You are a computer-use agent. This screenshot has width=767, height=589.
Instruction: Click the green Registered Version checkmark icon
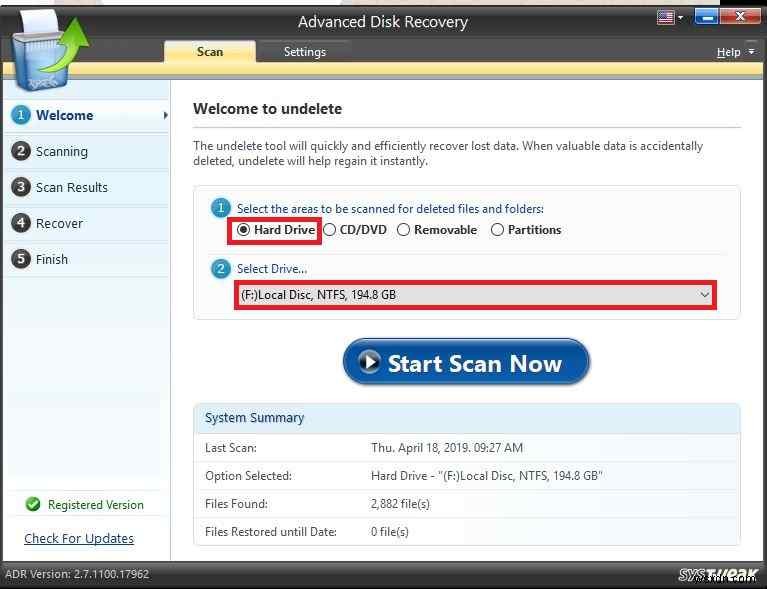[x=33, y=504]
